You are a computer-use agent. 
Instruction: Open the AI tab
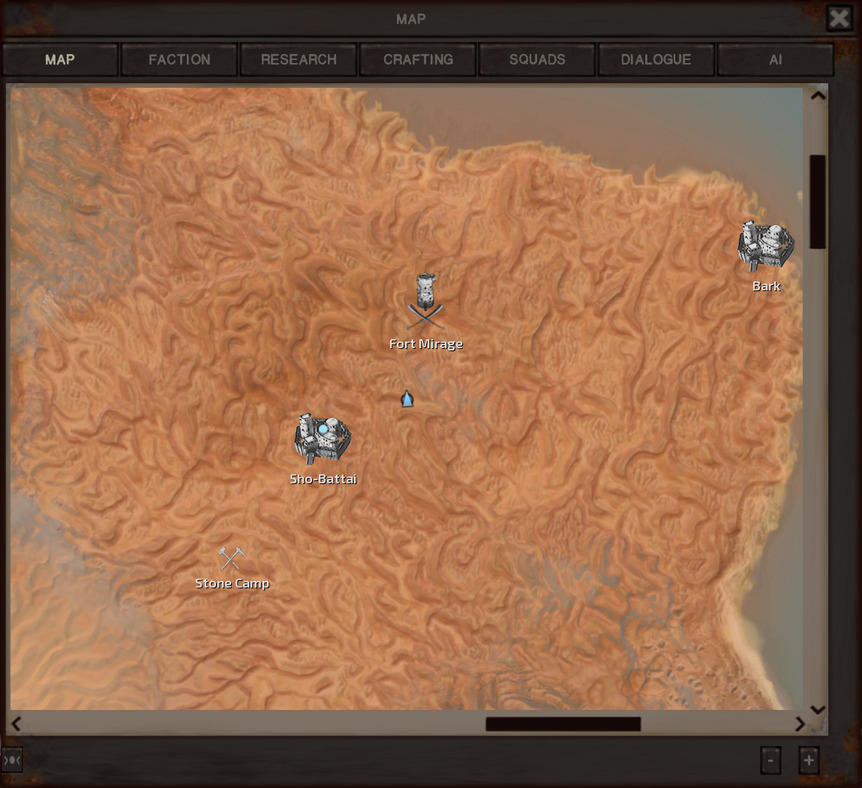(775, 59)
